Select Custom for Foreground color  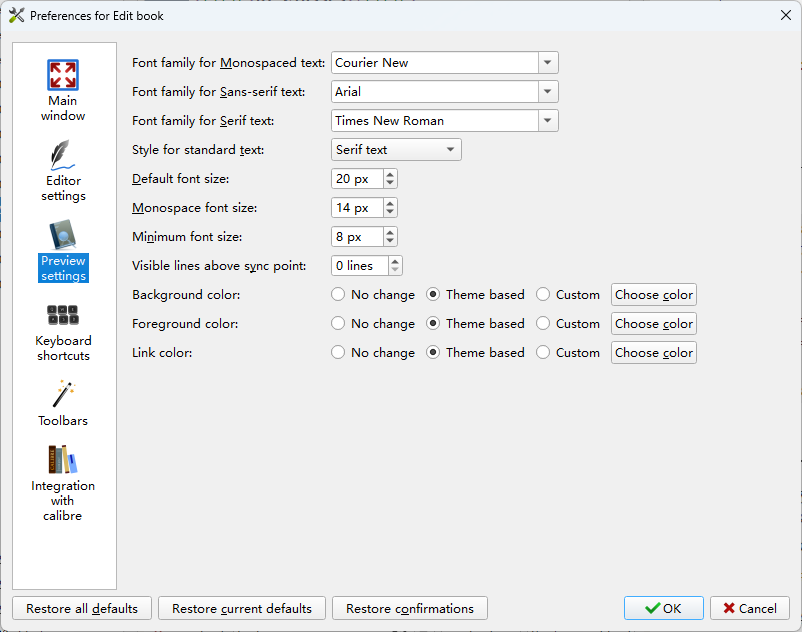pos(543,324)
